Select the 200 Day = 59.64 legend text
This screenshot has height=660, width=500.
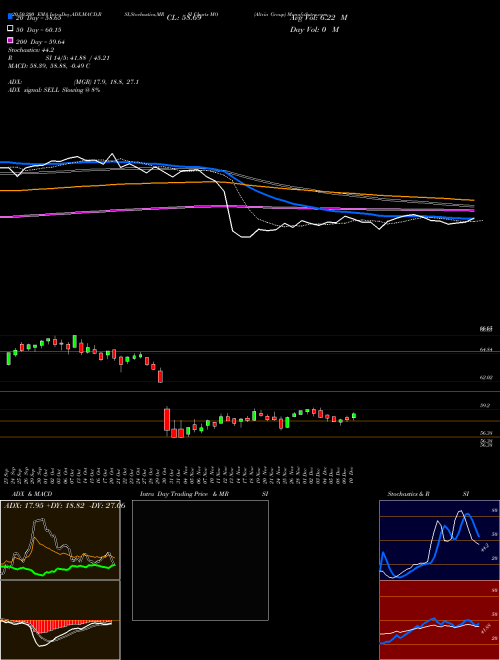40,42
